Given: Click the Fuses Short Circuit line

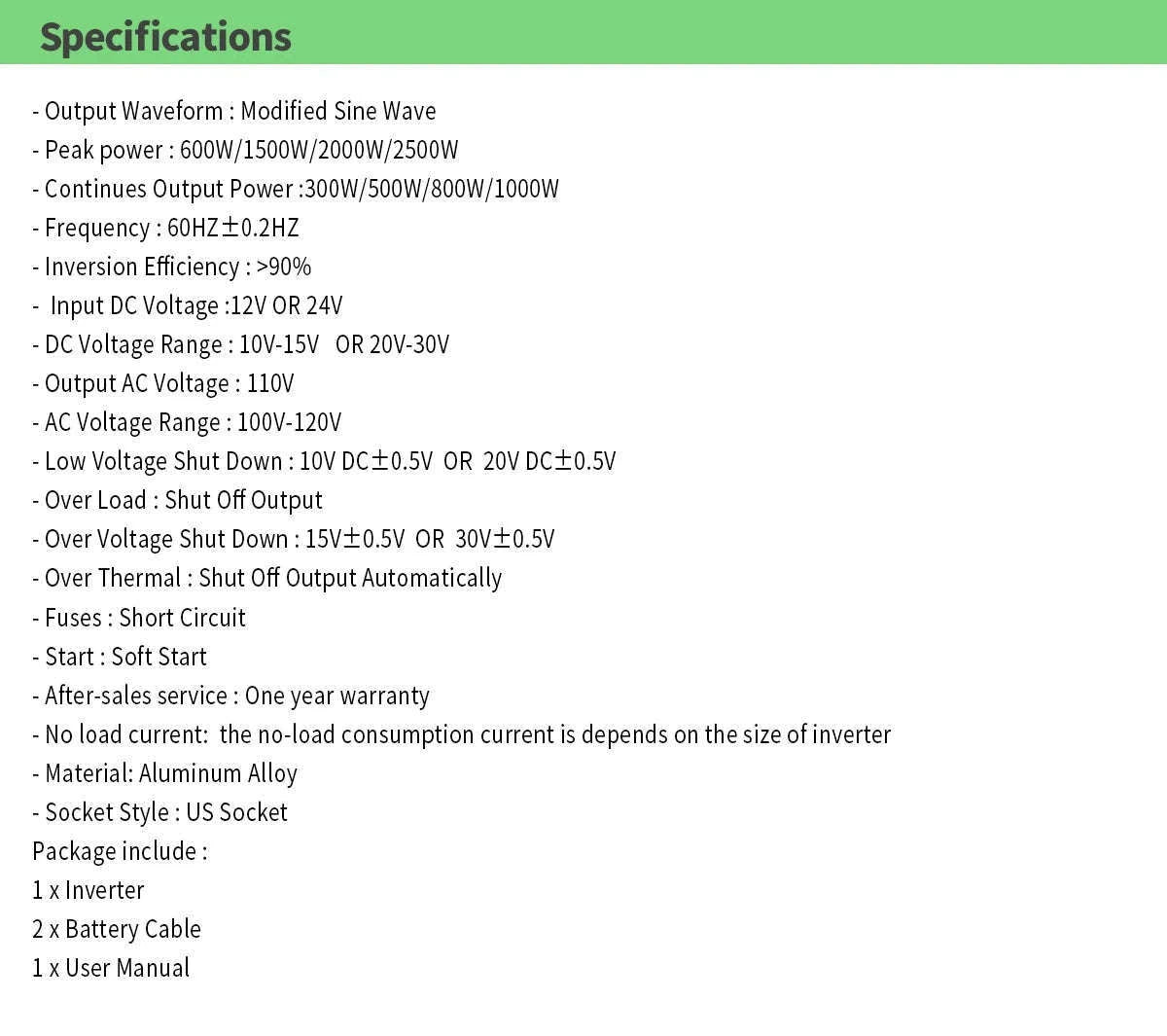Looking at the screenshot, I should [x=139, y=618].
